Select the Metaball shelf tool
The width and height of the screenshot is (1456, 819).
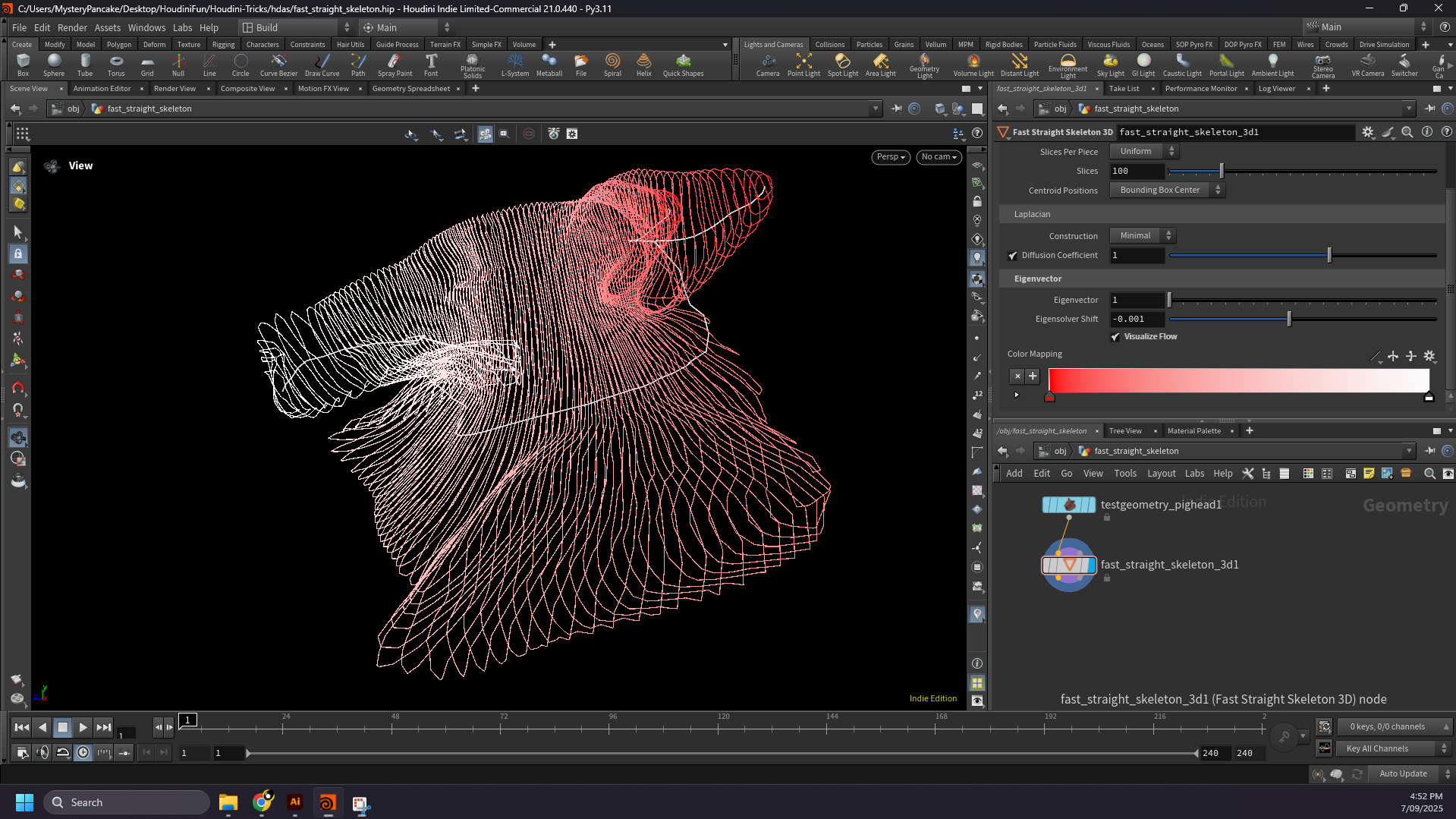(549, 65)
